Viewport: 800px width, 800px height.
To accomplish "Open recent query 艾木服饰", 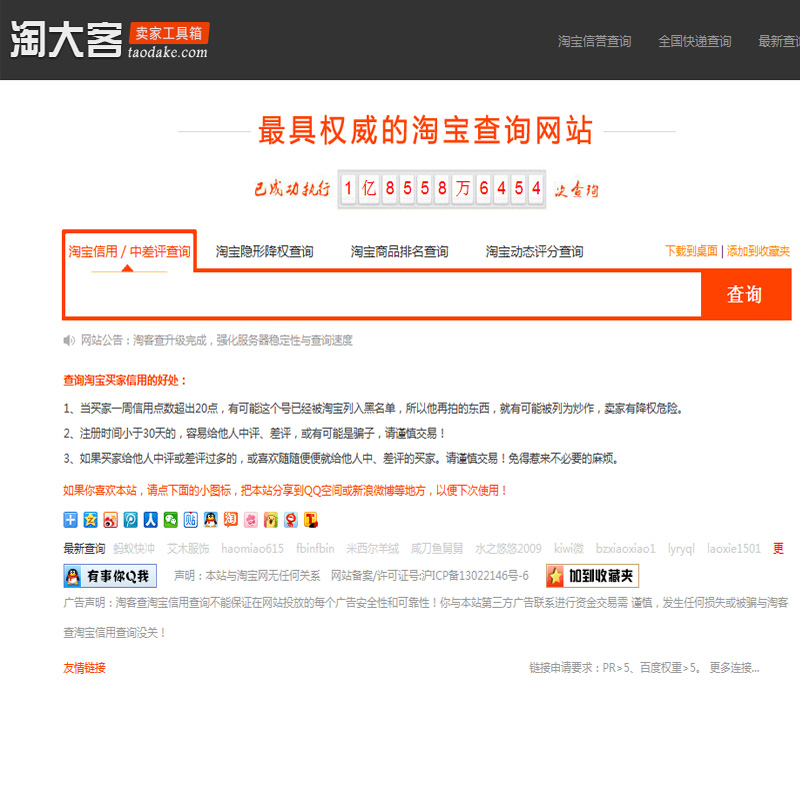I will [x=188, y=548].
